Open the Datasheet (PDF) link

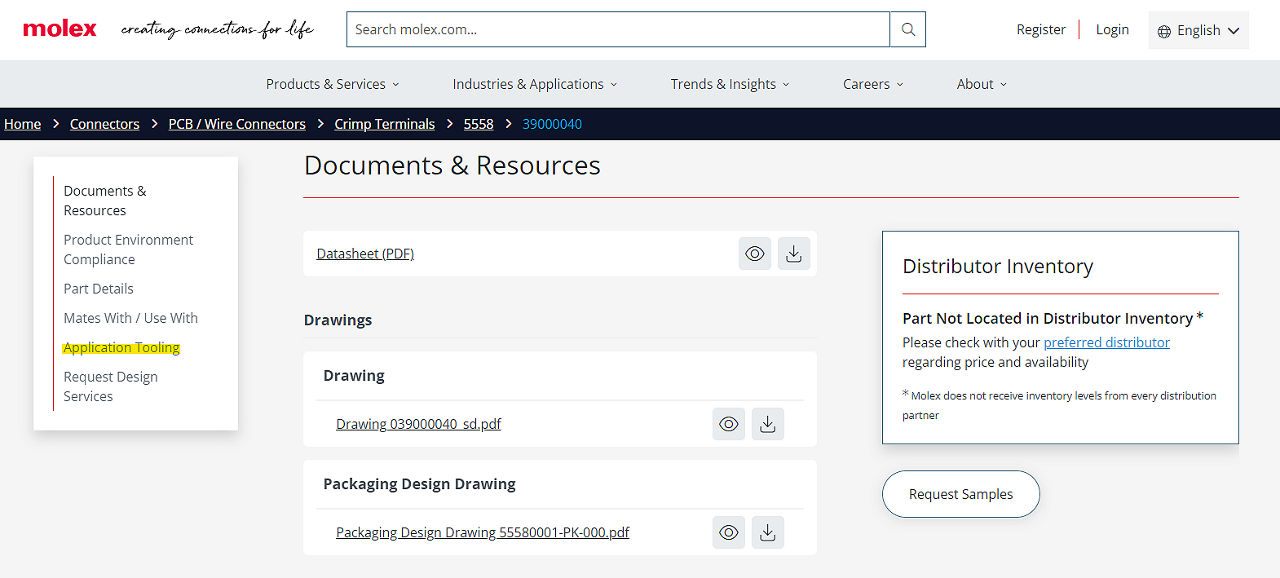pyautogui.click(x=365, y=254)
